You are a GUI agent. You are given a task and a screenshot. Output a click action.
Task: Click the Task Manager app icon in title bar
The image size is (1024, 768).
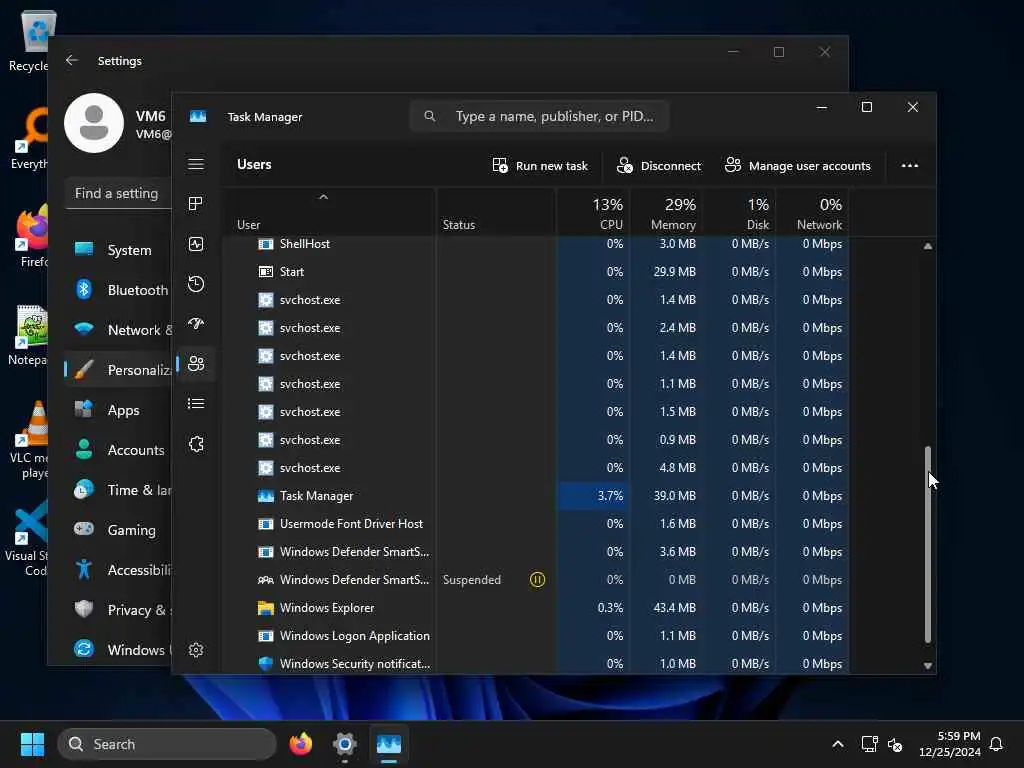point(198,116)
